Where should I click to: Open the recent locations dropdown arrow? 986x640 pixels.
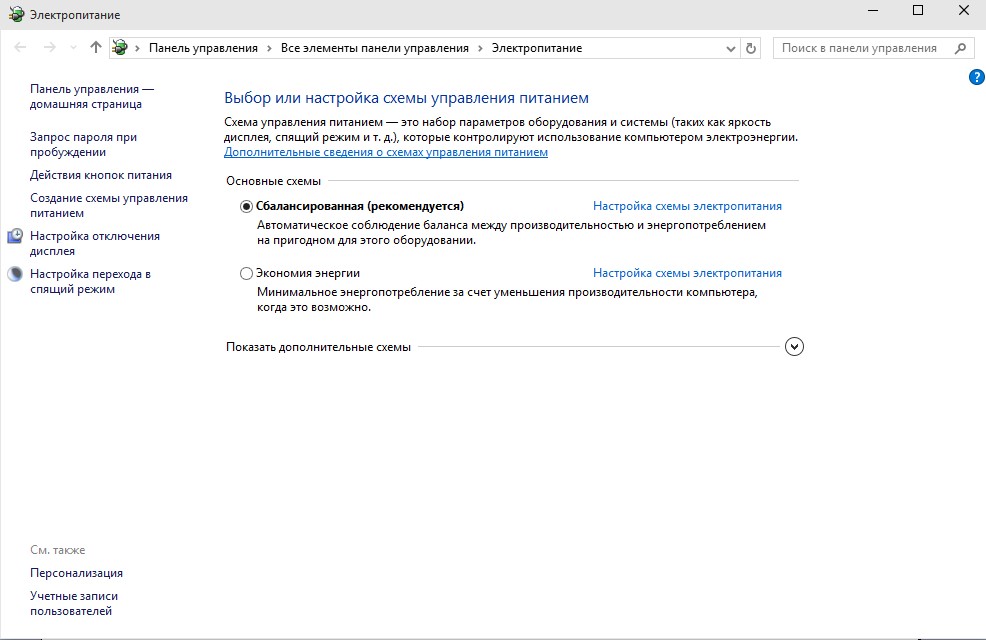[x=73, y=48]
